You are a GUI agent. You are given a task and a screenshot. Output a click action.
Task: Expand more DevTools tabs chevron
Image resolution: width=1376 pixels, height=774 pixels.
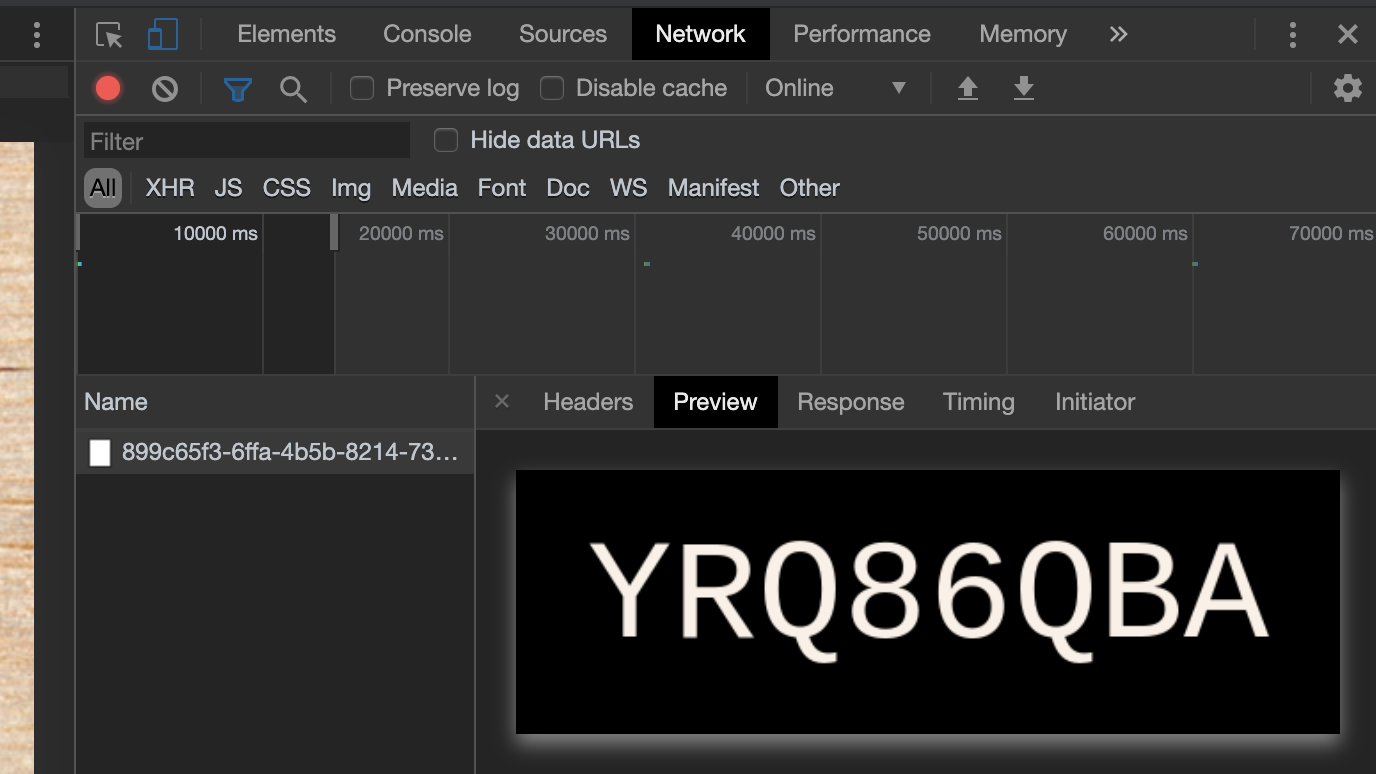[1118, 35]
